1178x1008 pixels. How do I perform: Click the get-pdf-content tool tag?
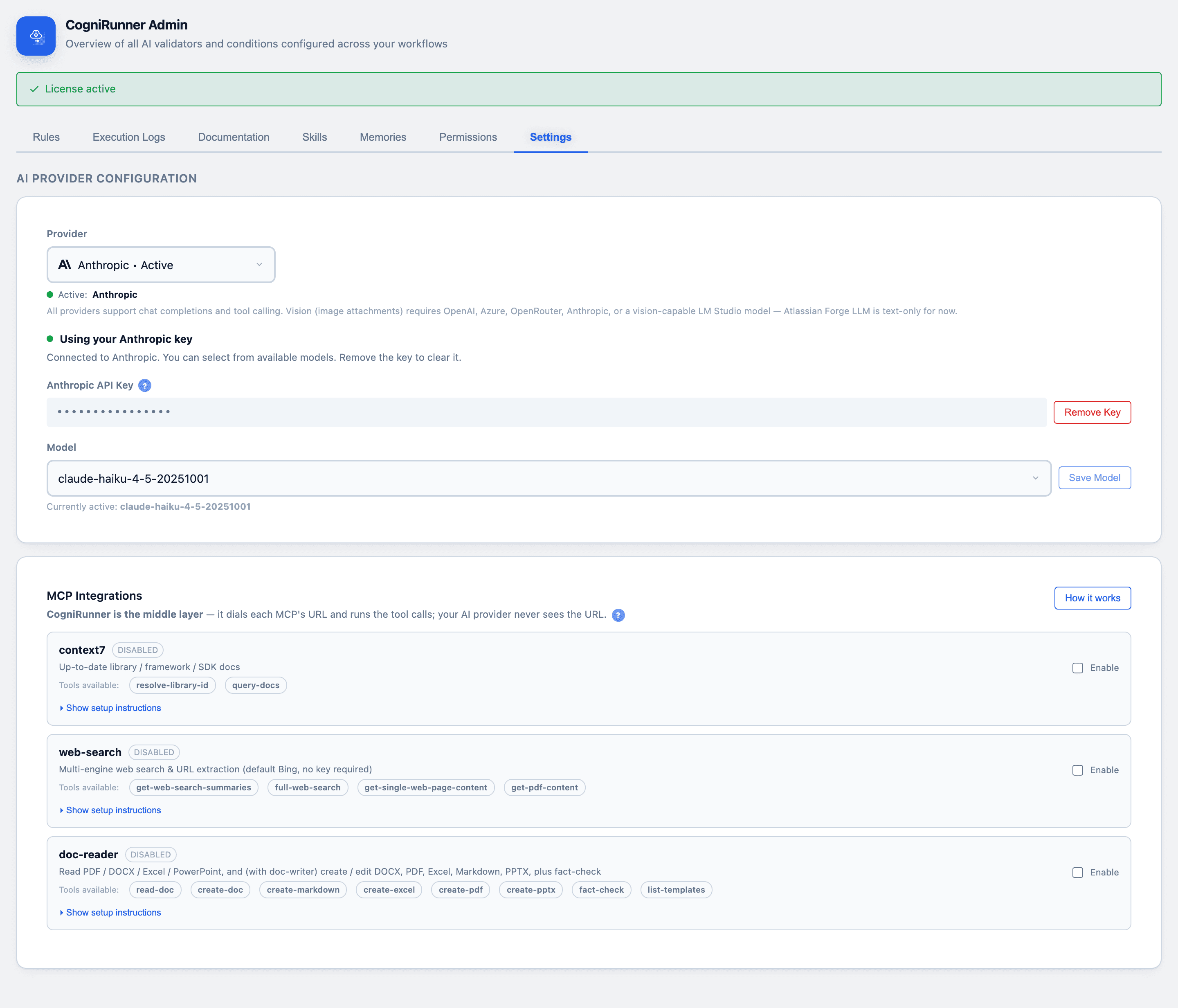(x=545, y=787)
